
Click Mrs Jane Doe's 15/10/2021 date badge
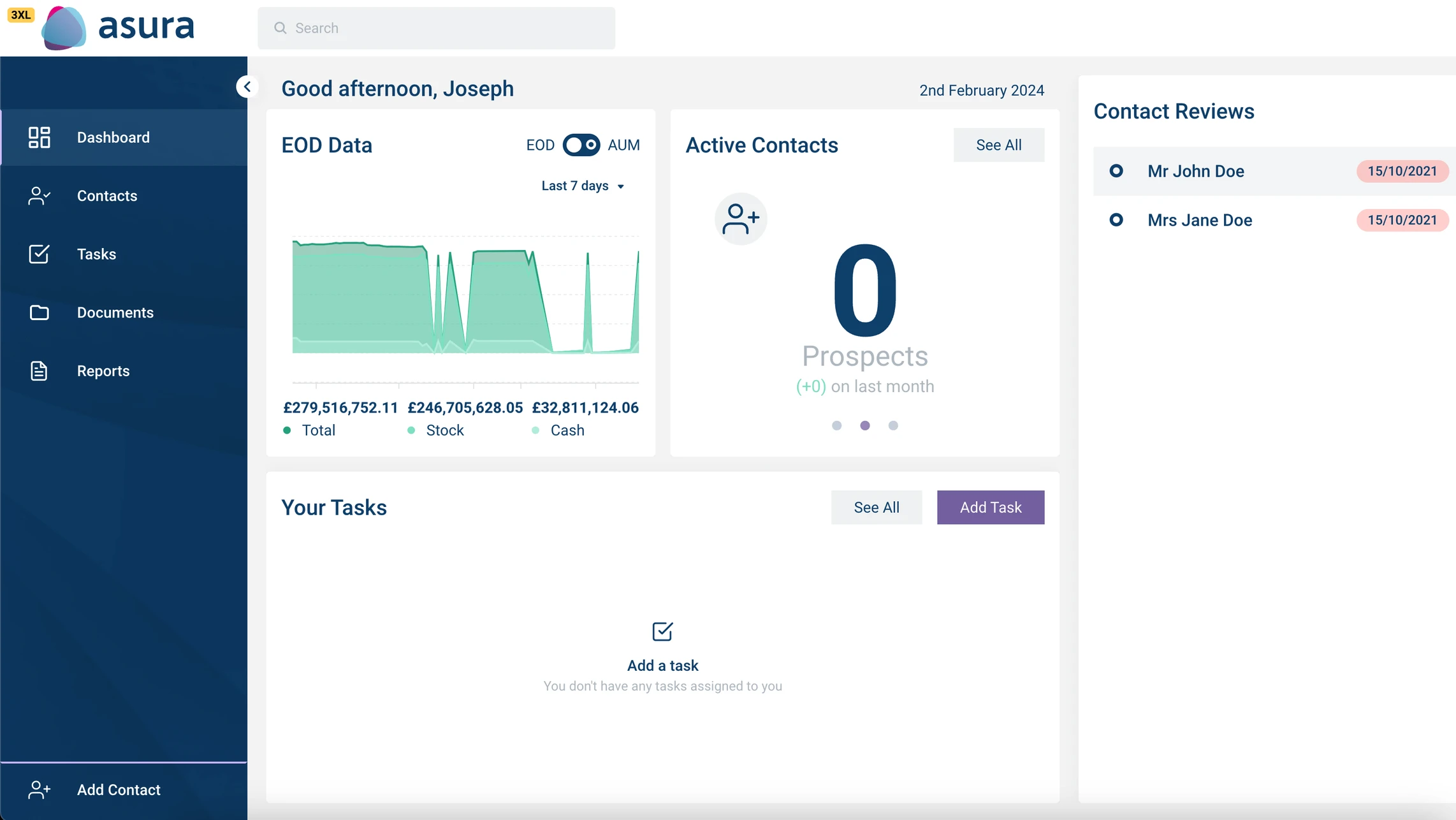pos(1402,220)
